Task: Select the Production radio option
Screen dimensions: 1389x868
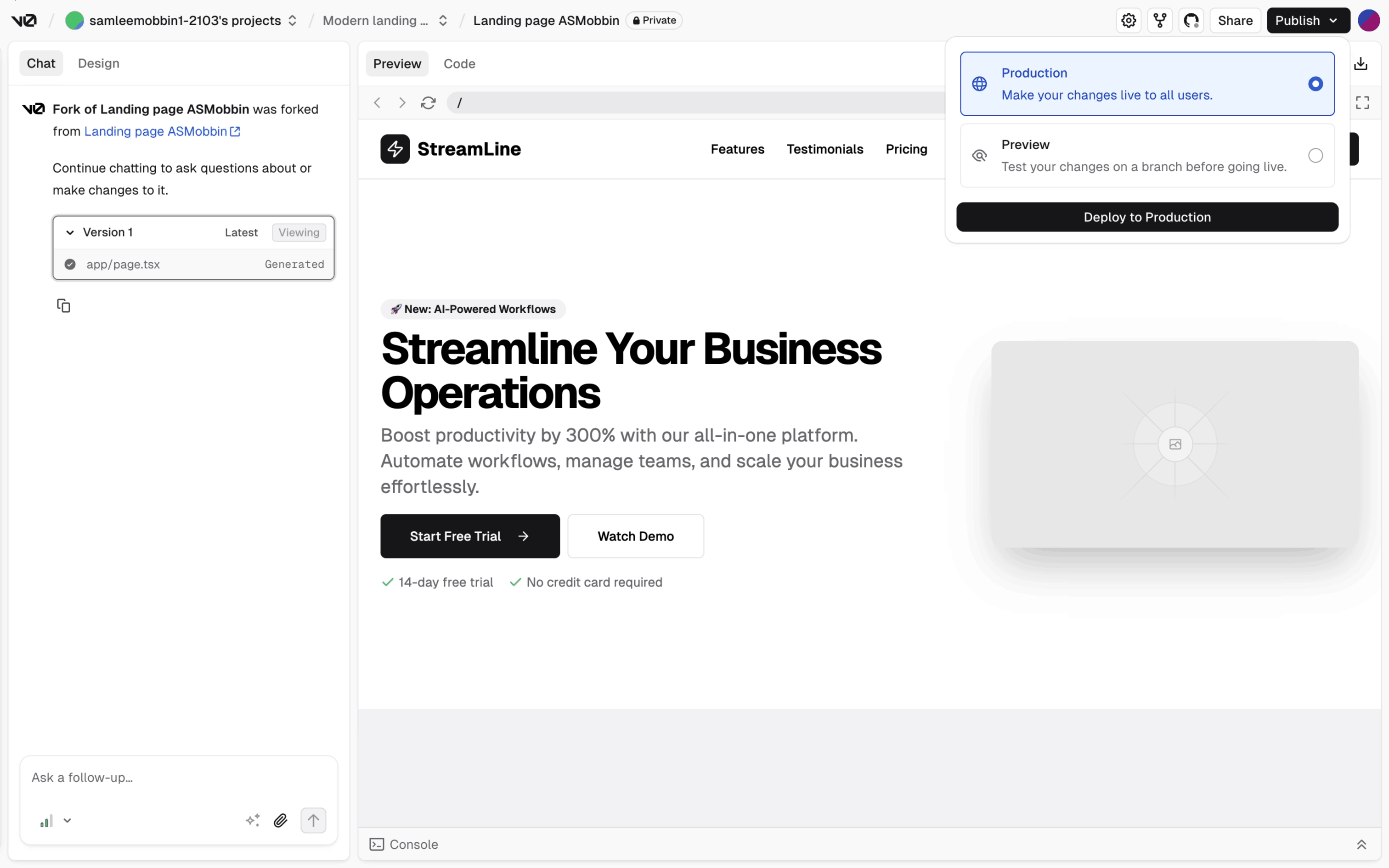Action: click(x=1315, y=84)
